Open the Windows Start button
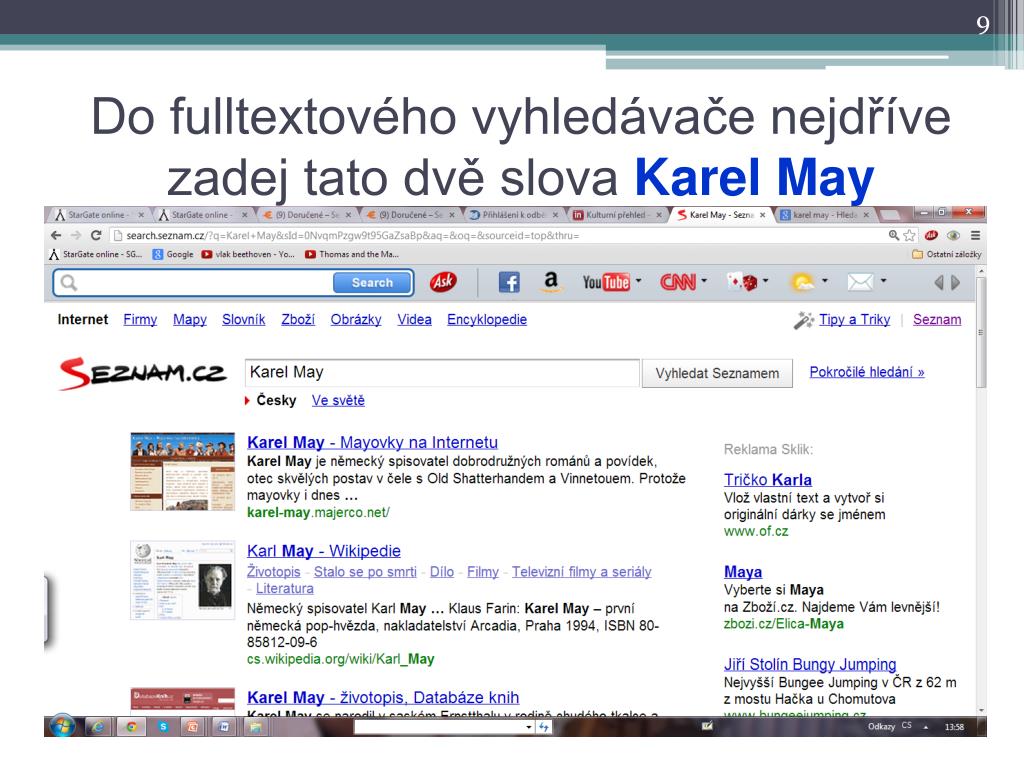The height and width of the screenshot is (768, 1024). 63,726
